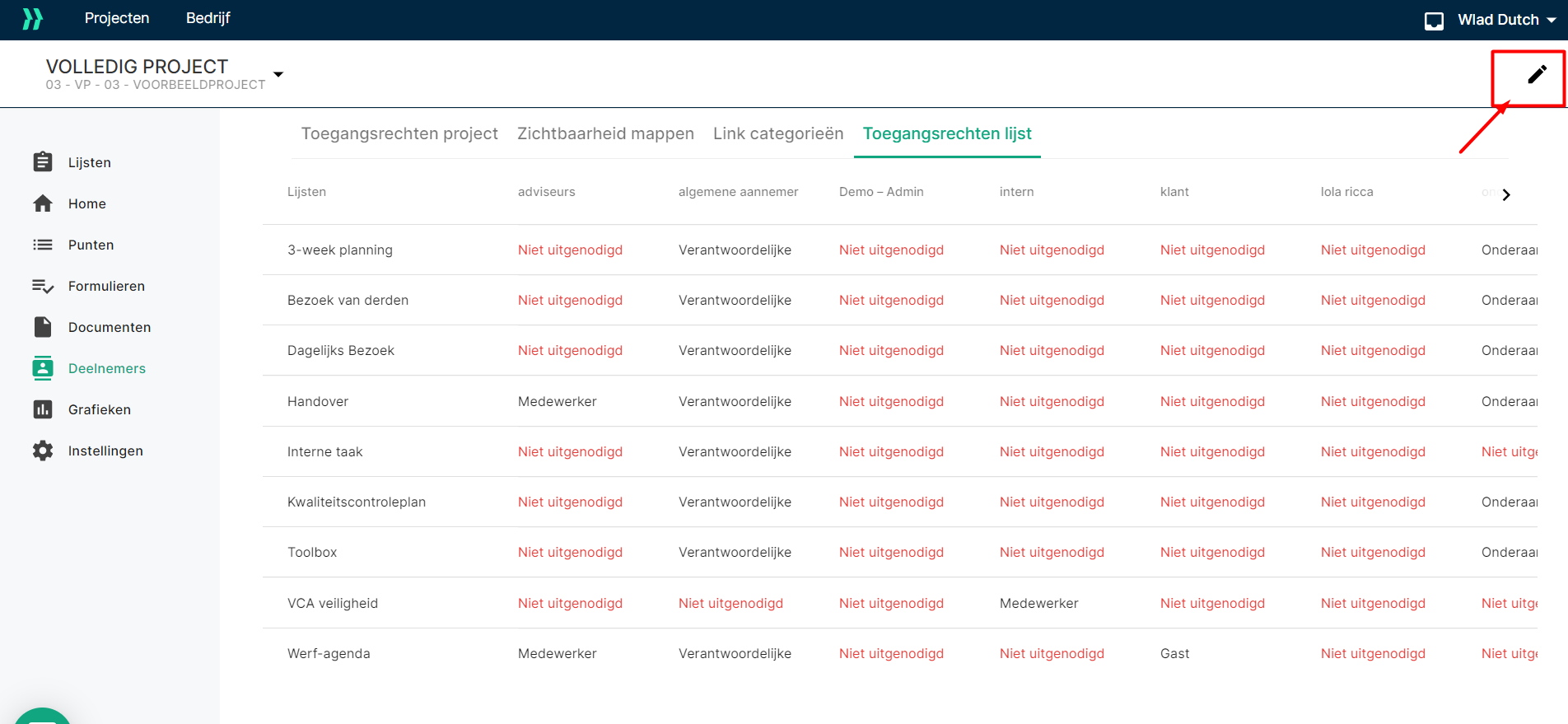Click Verantwoordelijke for 3-week planning
Image resolution: width=1568 pixels, height=724 pixels.
coord(735,250)
